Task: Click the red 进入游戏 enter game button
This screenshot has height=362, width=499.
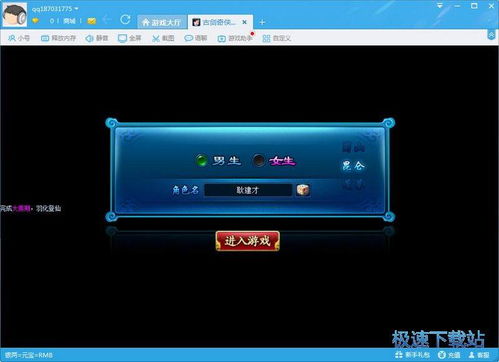Action: pyautogui.click(x=248, y=241)
